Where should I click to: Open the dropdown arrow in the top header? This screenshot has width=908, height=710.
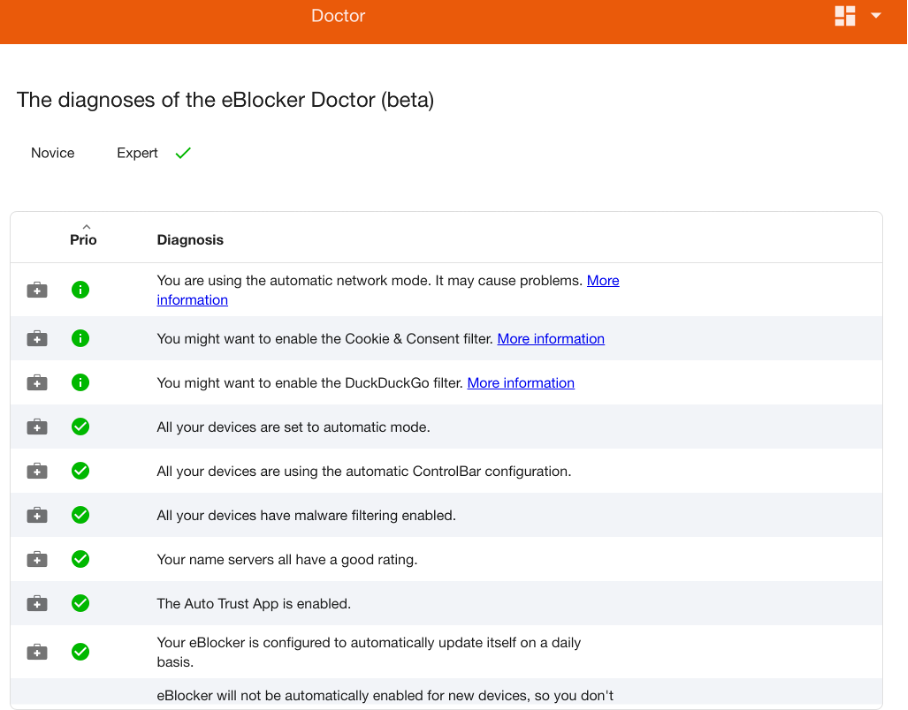click(876, 16)
